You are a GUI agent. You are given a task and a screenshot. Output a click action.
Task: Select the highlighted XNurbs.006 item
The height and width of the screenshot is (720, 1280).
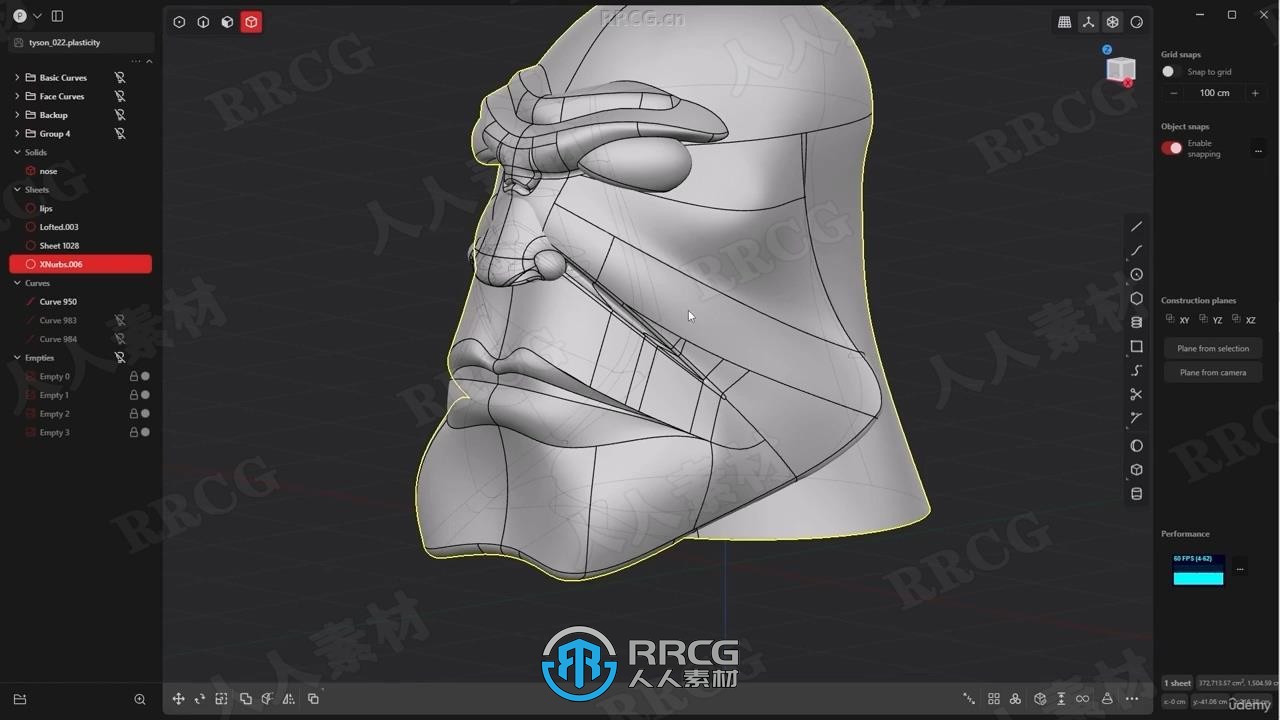[x=80, y=264]
